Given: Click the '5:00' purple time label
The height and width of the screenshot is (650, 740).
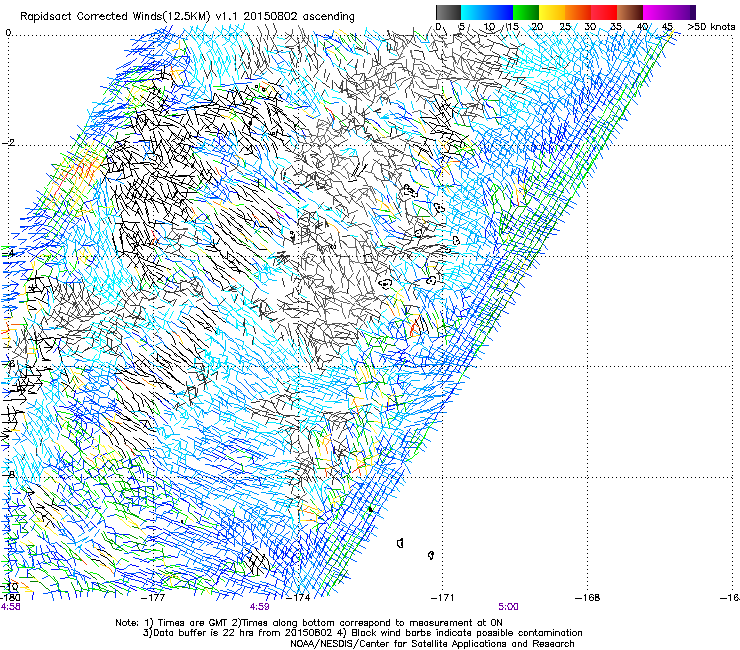Looking at the screenshot, I should (508, 607).
